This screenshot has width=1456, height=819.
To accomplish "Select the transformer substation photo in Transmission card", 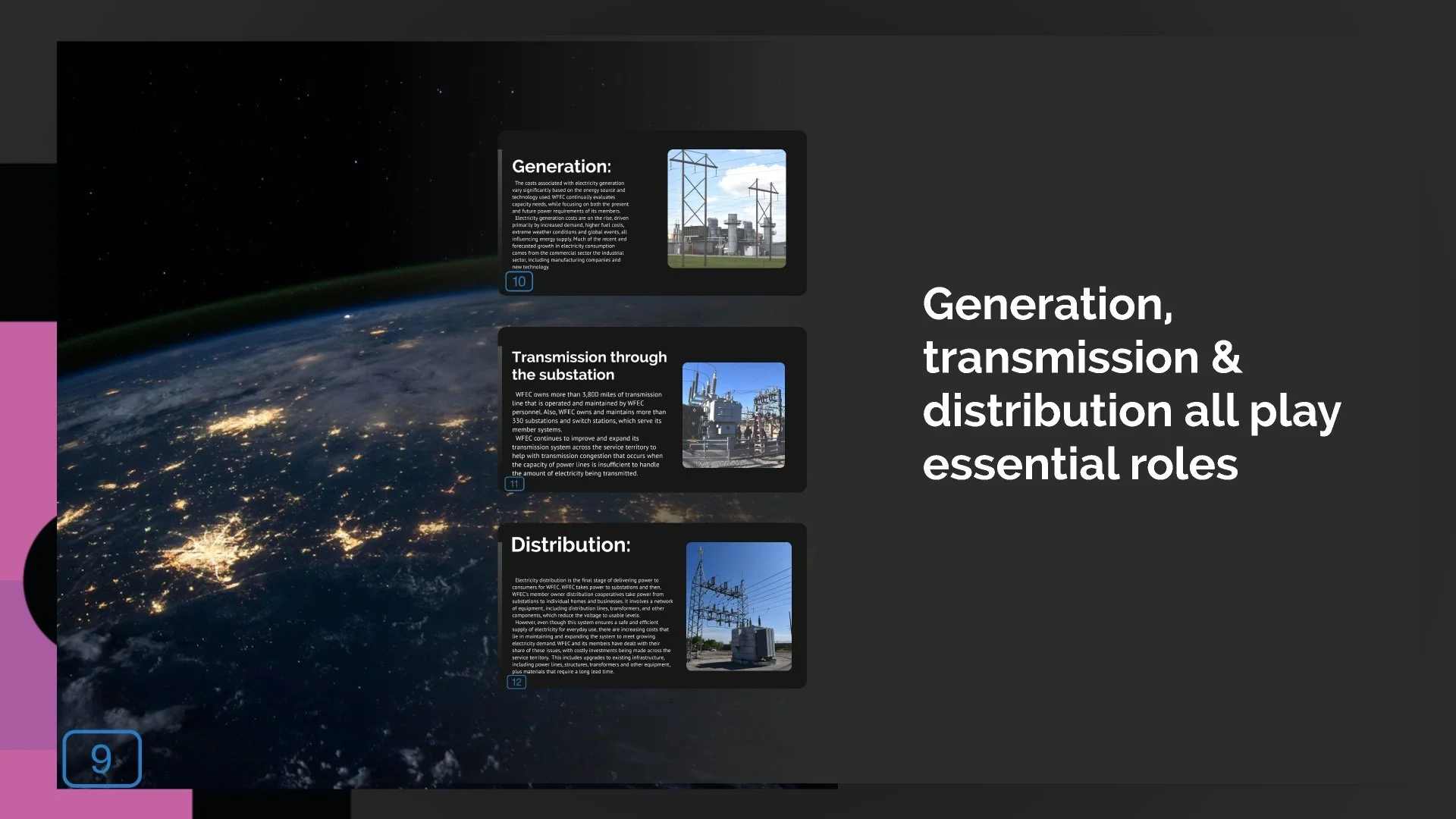I will 733,415.
